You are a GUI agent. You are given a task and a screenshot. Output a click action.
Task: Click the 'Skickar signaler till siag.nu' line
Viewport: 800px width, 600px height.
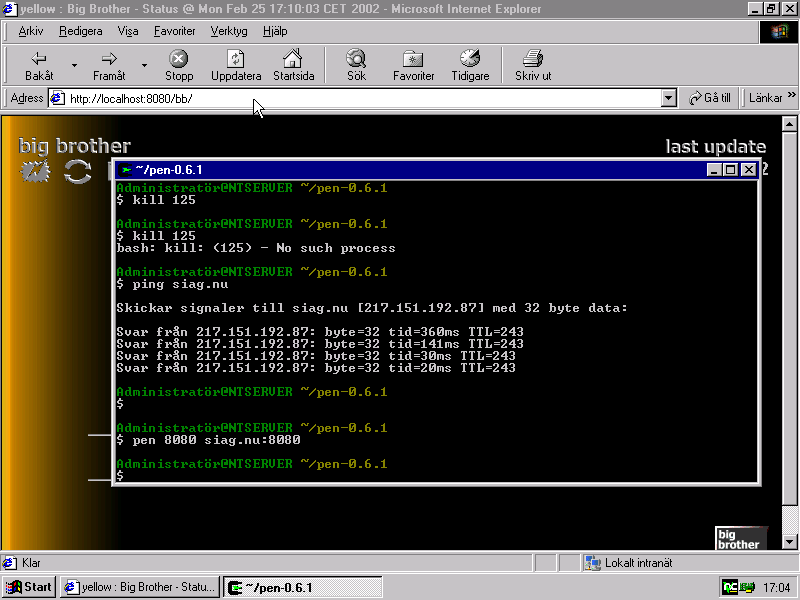pos(372,308)
